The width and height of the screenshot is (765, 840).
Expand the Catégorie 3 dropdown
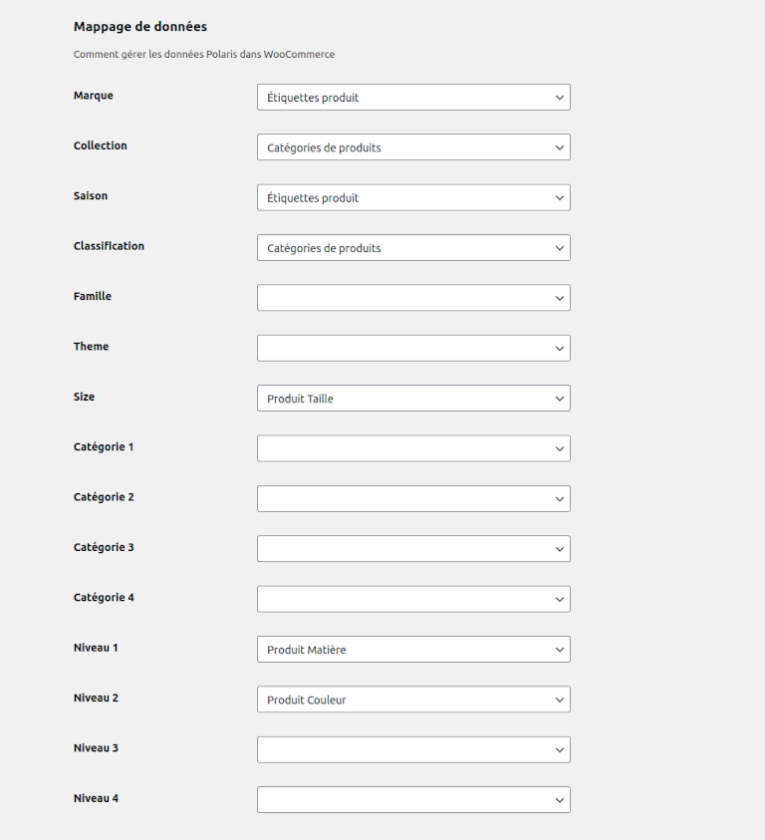pos(414,549)
